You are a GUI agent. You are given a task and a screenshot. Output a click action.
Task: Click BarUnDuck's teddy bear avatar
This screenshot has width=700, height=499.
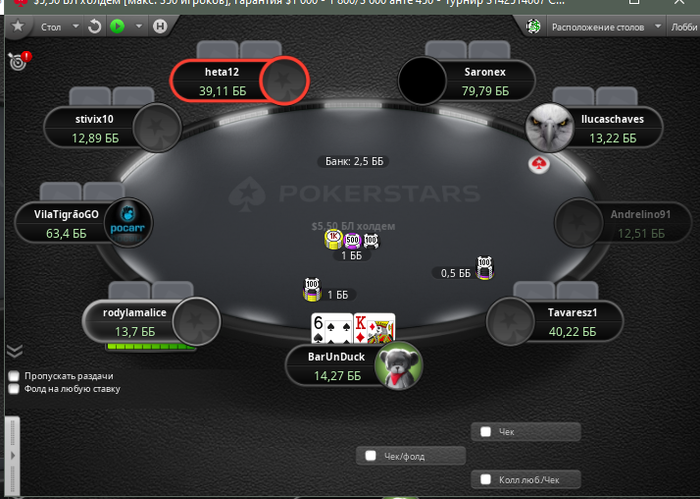(x=399, y=366)
